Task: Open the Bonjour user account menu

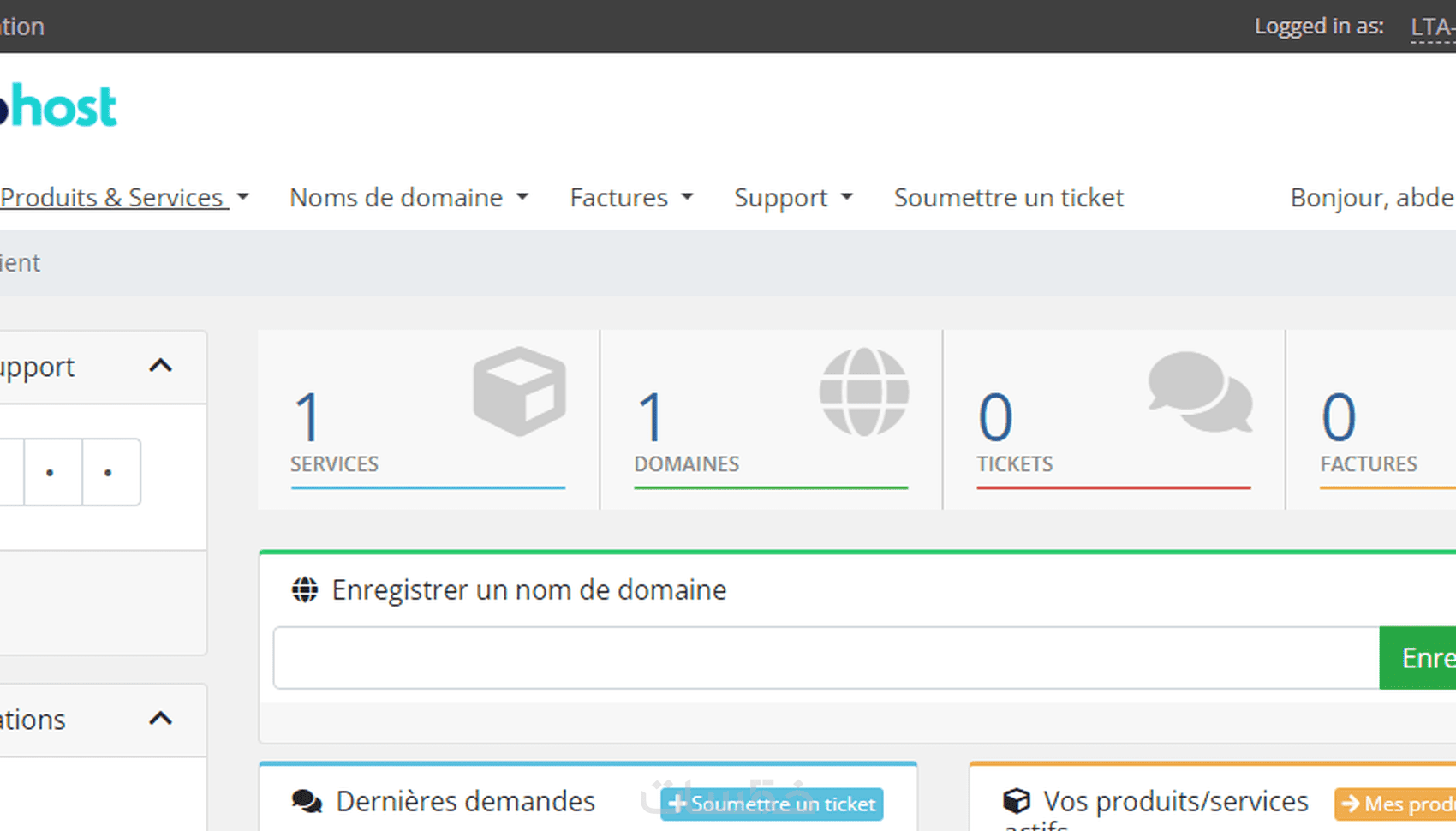Action: [x=1373, y=198]
